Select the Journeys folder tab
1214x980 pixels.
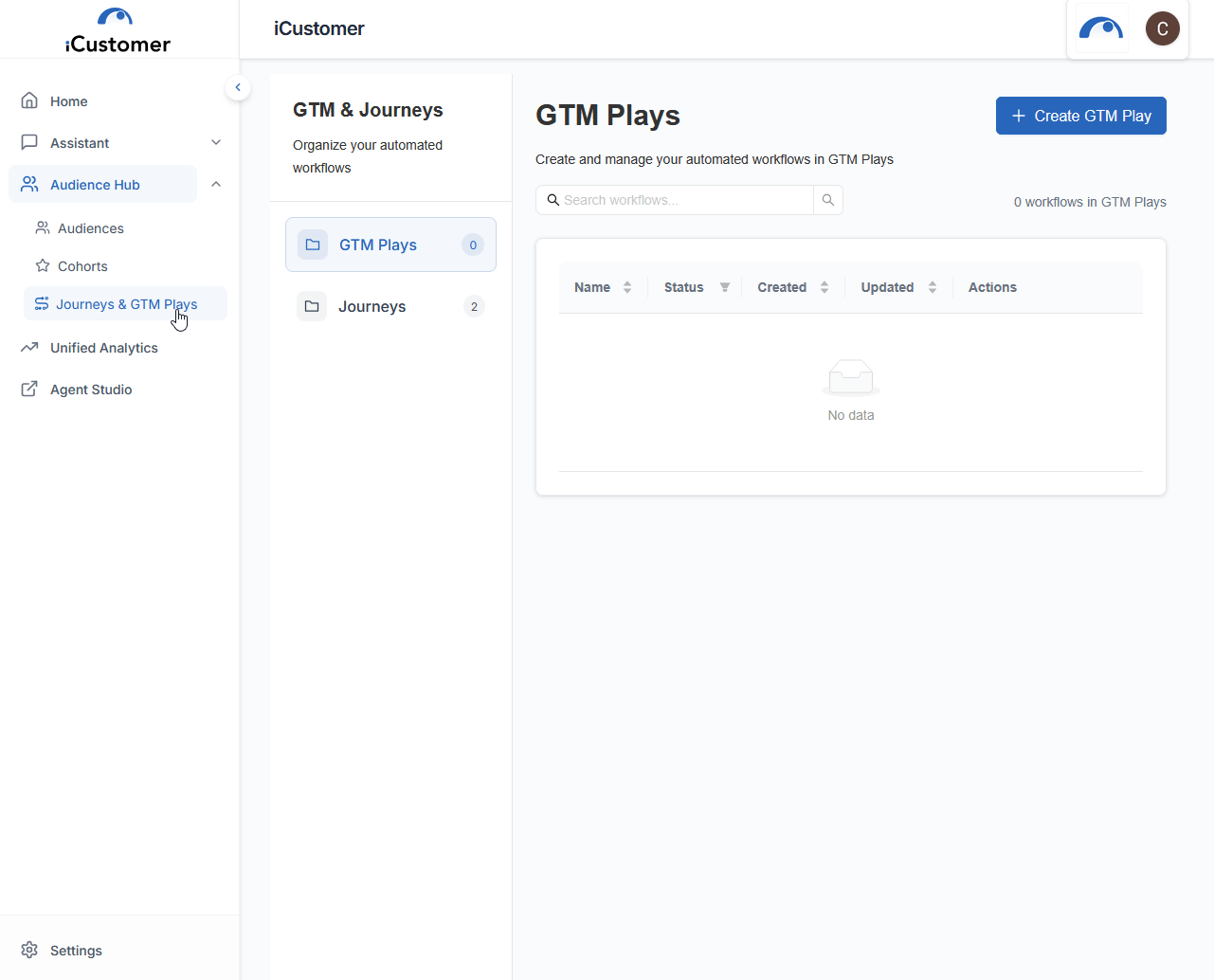[x=390, y=306]
